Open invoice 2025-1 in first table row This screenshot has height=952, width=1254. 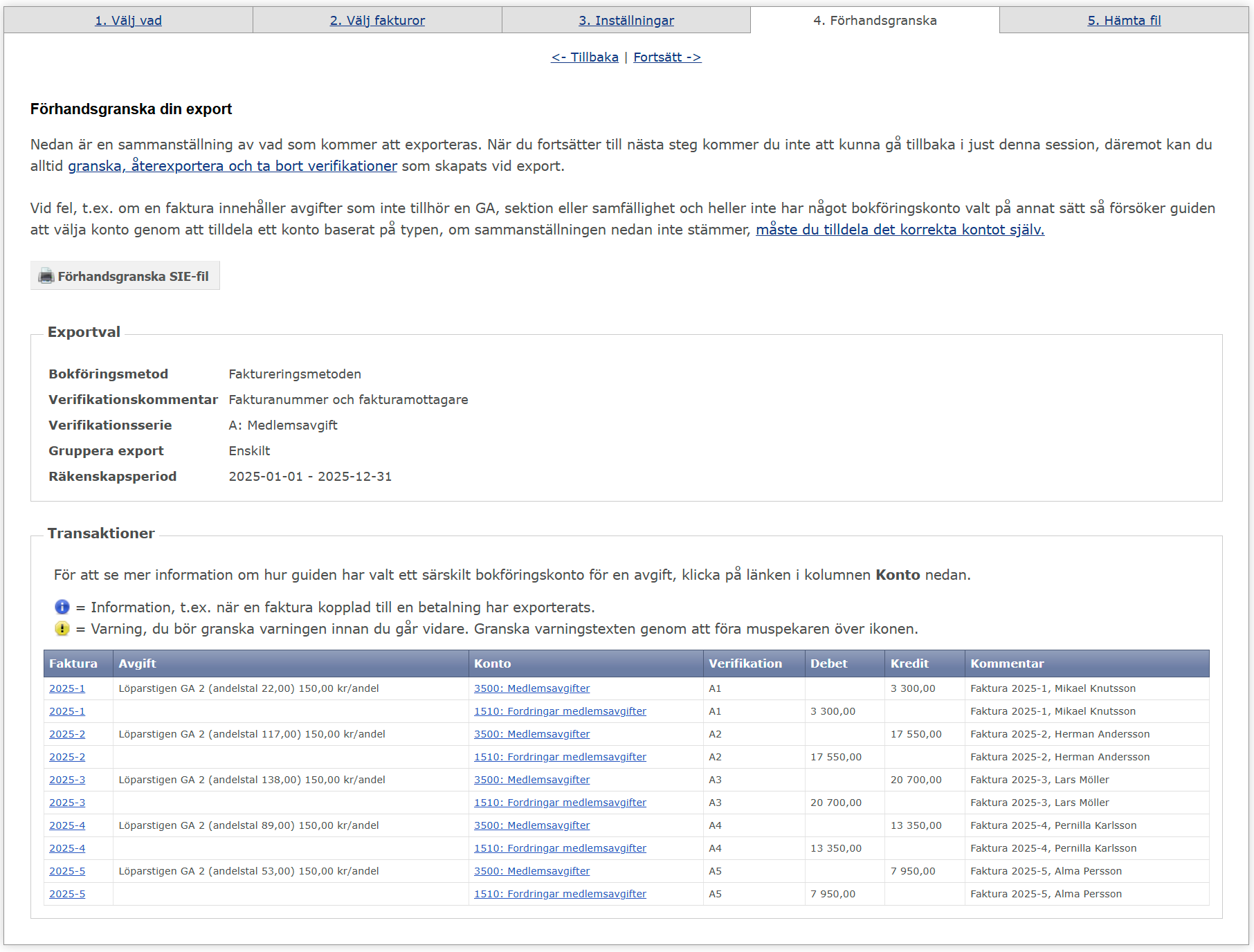[67, 688]
